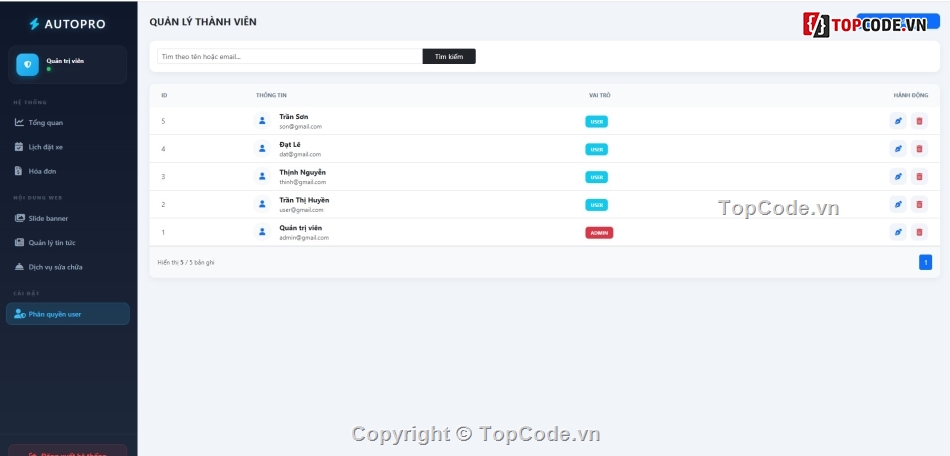Click the image icon for Slide banner
The image size is (950, 456).
(x=19, y=218)
